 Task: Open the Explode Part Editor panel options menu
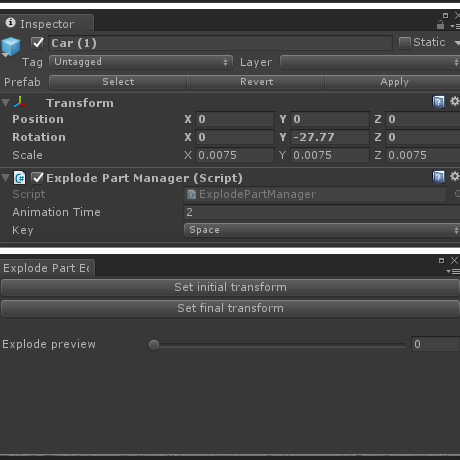(453, 272)
